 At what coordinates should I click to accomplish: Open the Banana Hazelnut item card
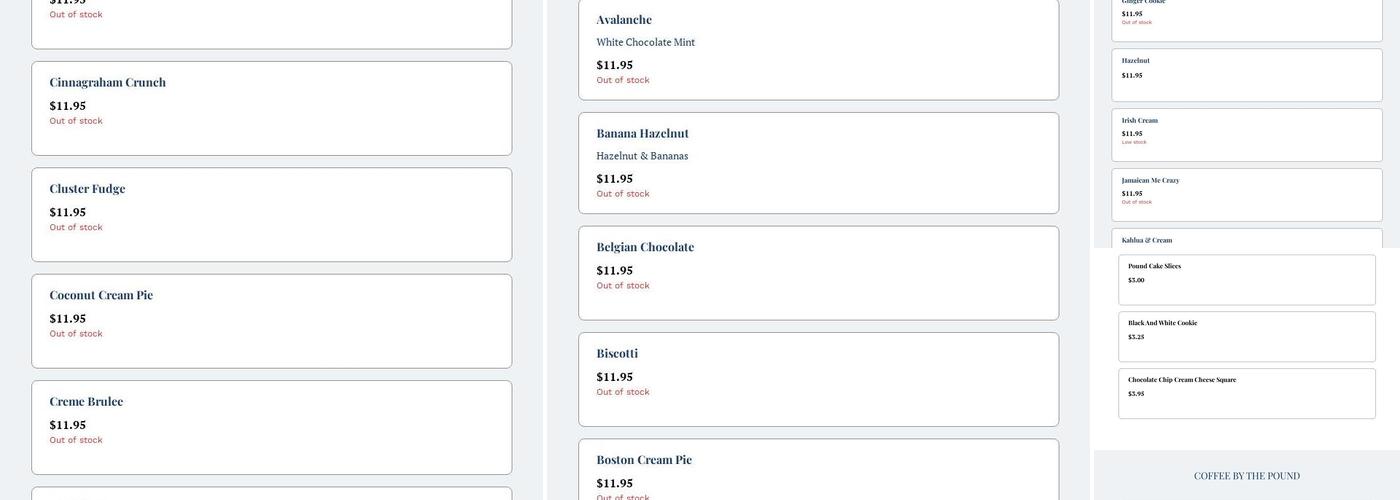[x=818, y=163]
